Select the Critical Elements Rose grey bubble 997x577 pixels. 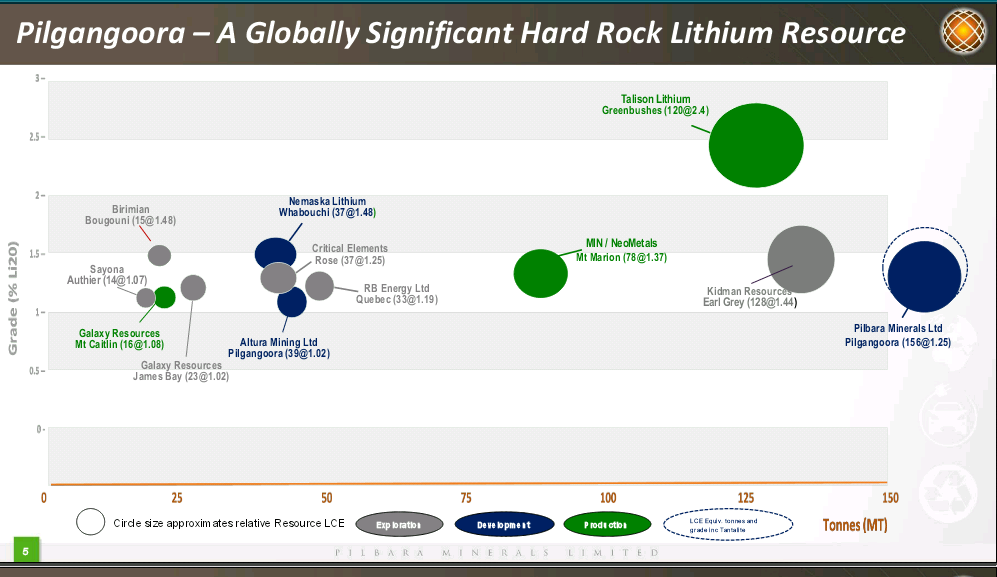(x=278, y=278)
